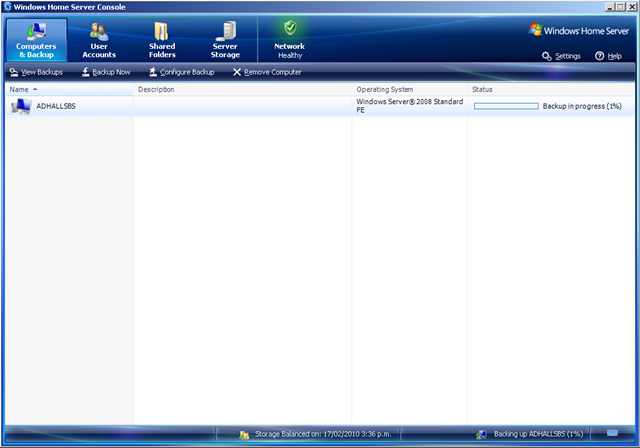The image size is (640, 448).
Task: Click the "Backup in progress (1%)" status text
Action: click(582, 106)
